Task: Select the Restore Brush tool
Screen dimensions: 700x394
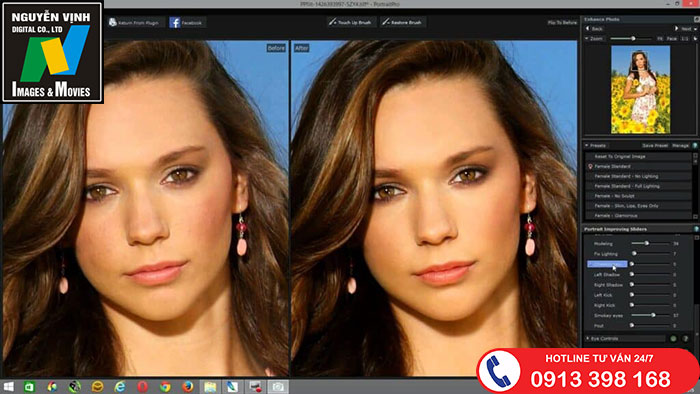Action: click(403, 22)
